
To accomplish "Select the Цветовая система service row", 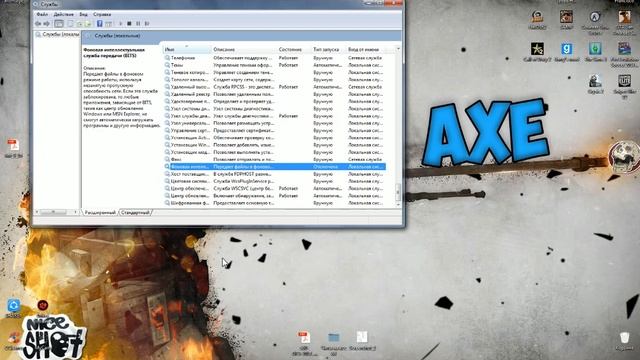I will click(274, 181).
